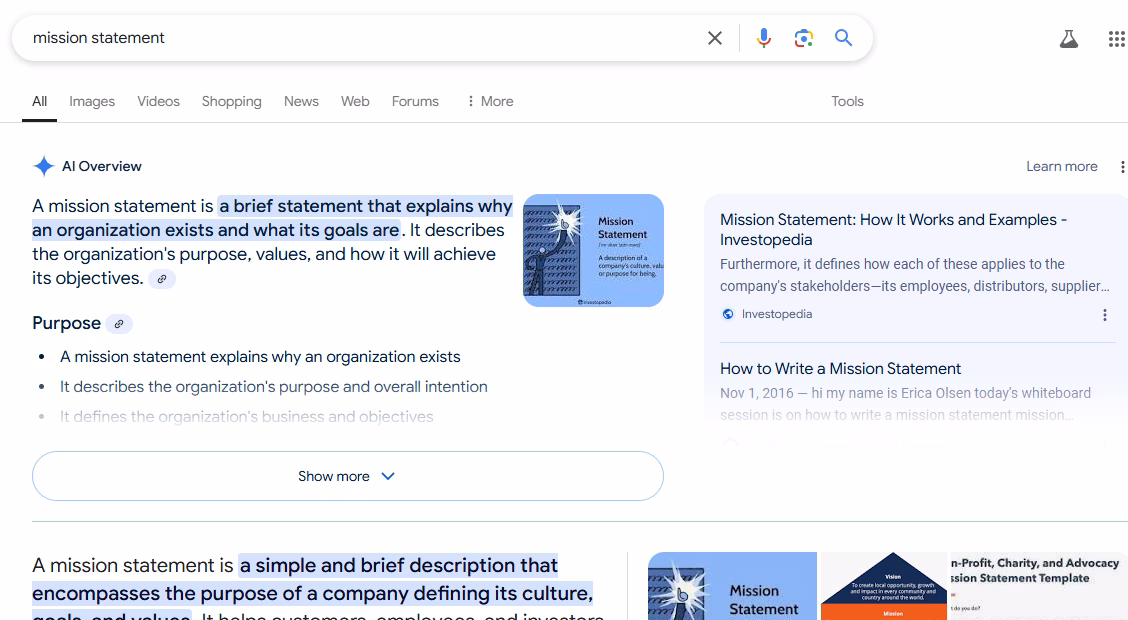Click highlighted 'a simple and brief description that'
The width and height of the screenshot is (1128, 620).
tap(399, 566)
